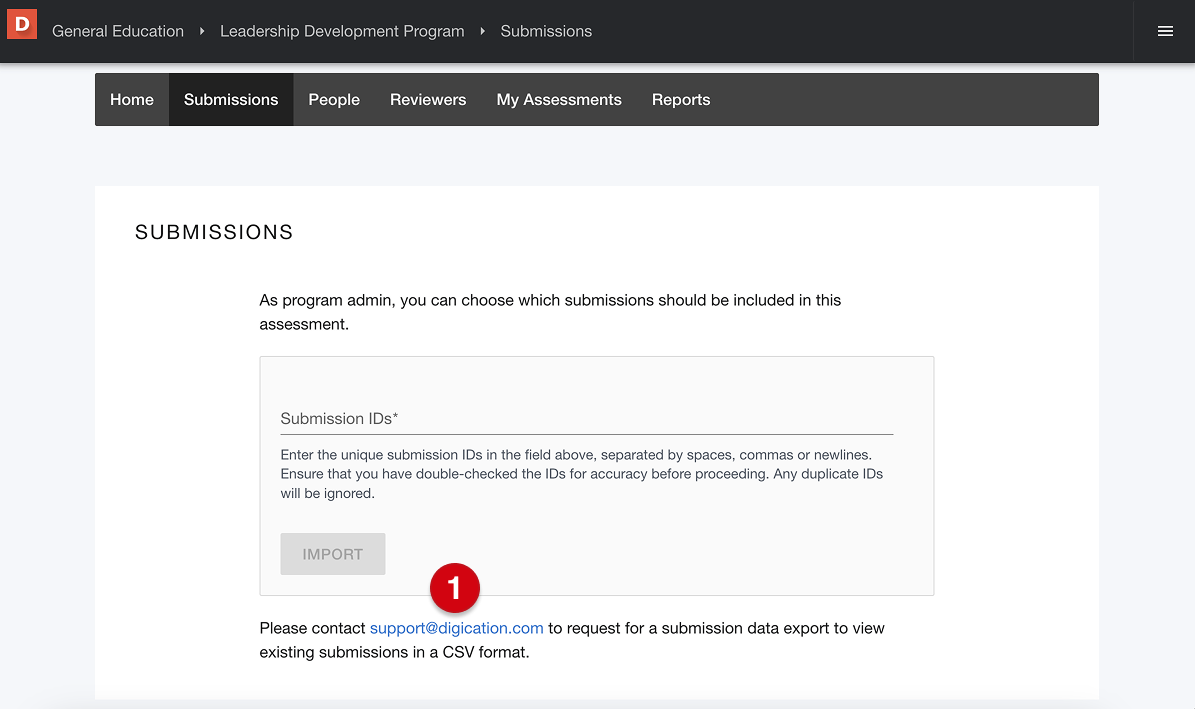Select the Submissions tab in navbar

pos(231,100)
